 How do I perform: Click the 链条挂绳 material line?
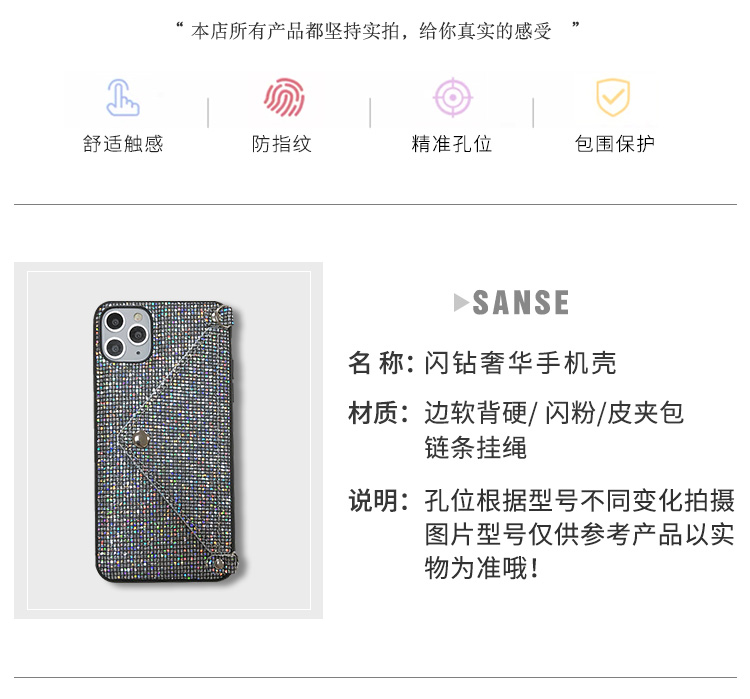(x=475, y=448)
